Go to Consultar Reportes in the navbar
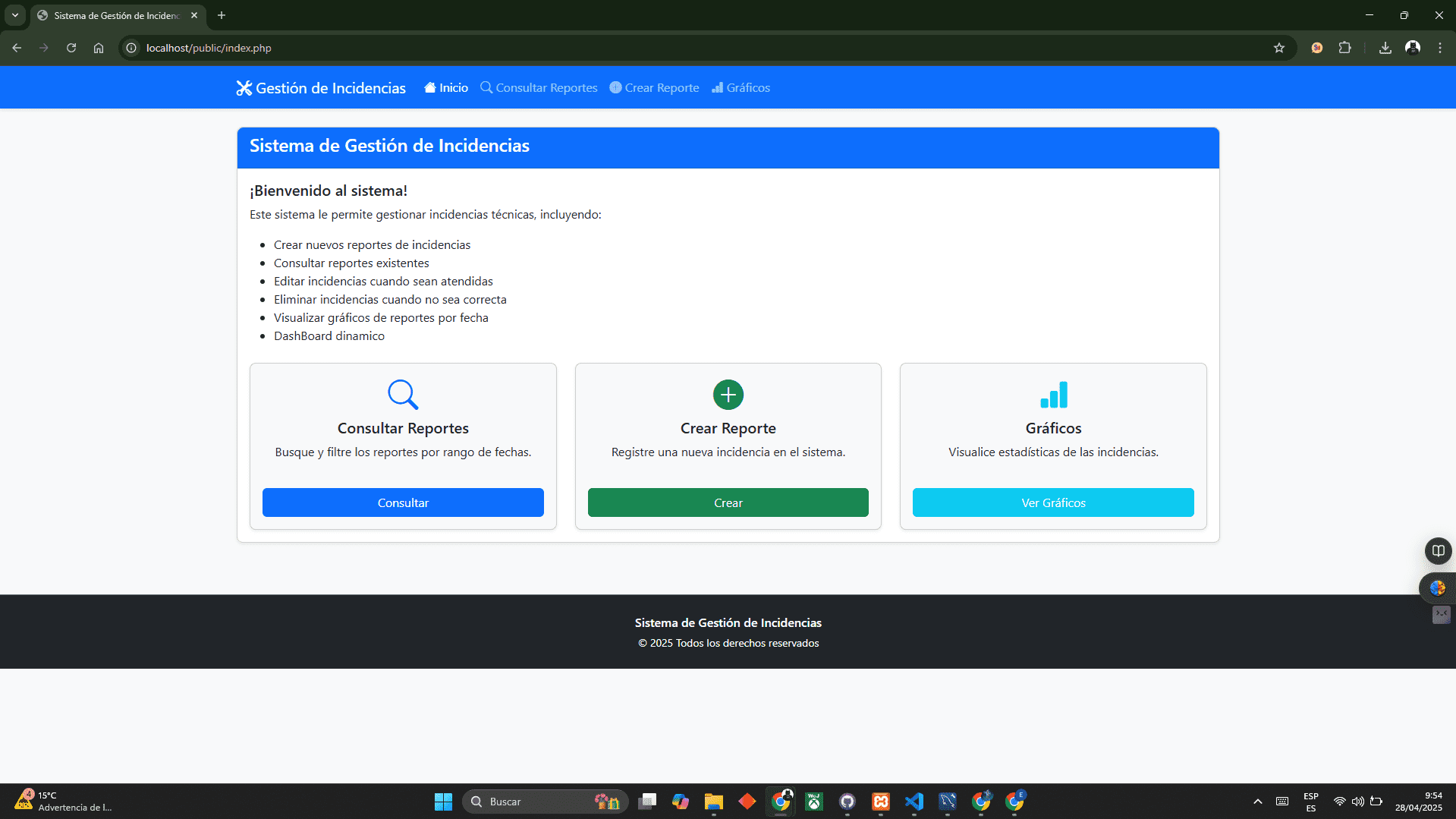 pyautogui.click(x=539, y=88)
